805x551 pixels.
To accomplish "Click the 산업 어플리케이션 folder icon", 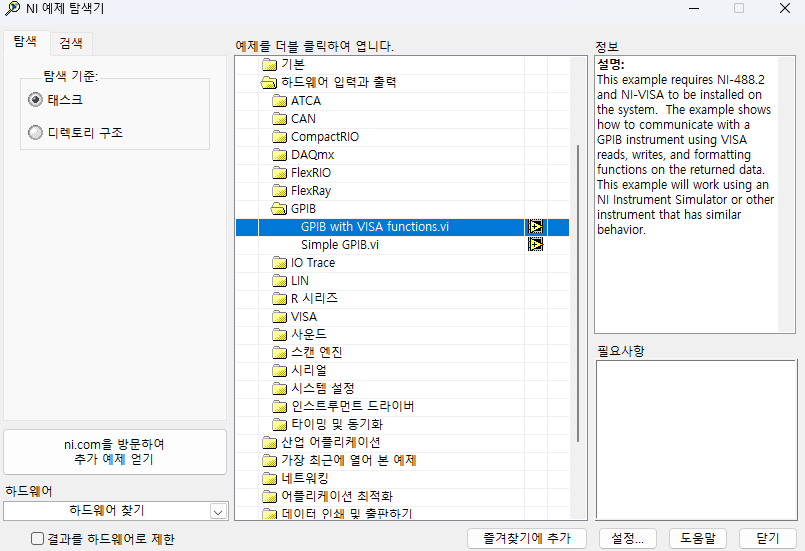I will tap(269, 443).
